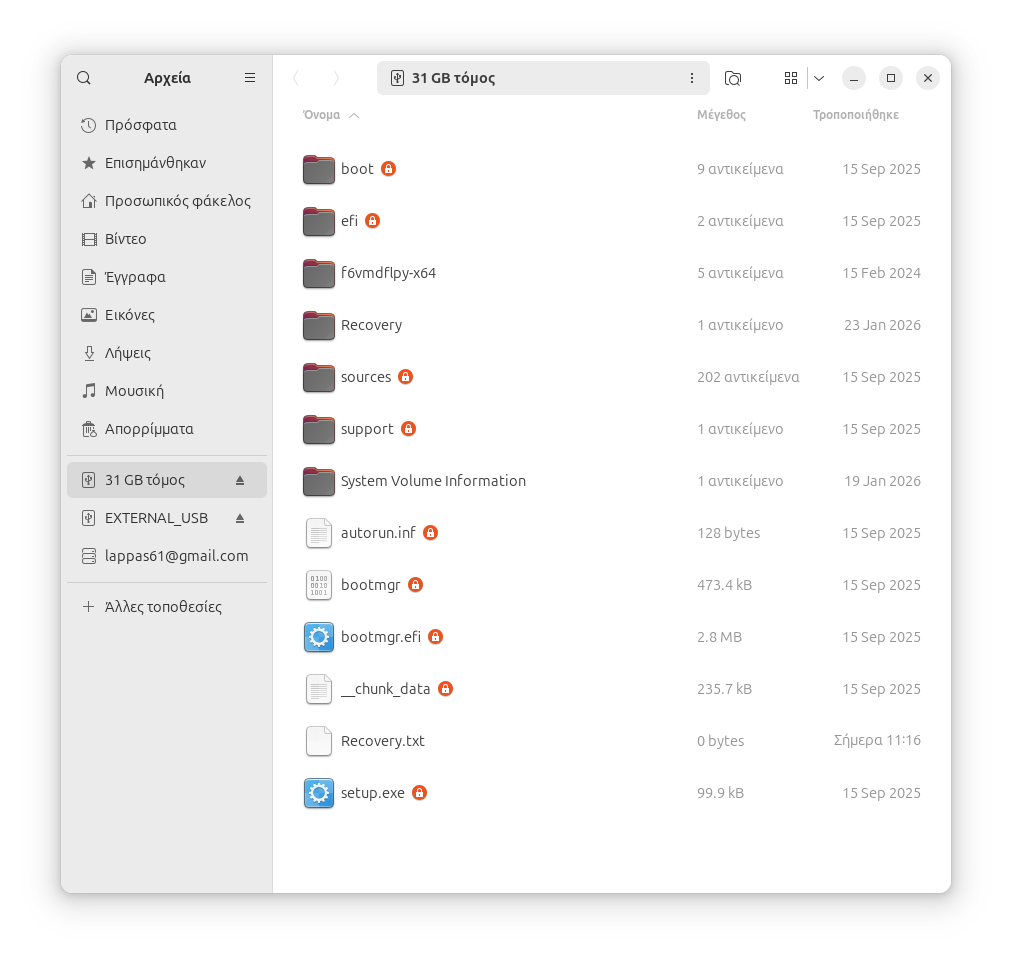
Task: Open the sidebar hamburger menu
Action: coord(250,78)
